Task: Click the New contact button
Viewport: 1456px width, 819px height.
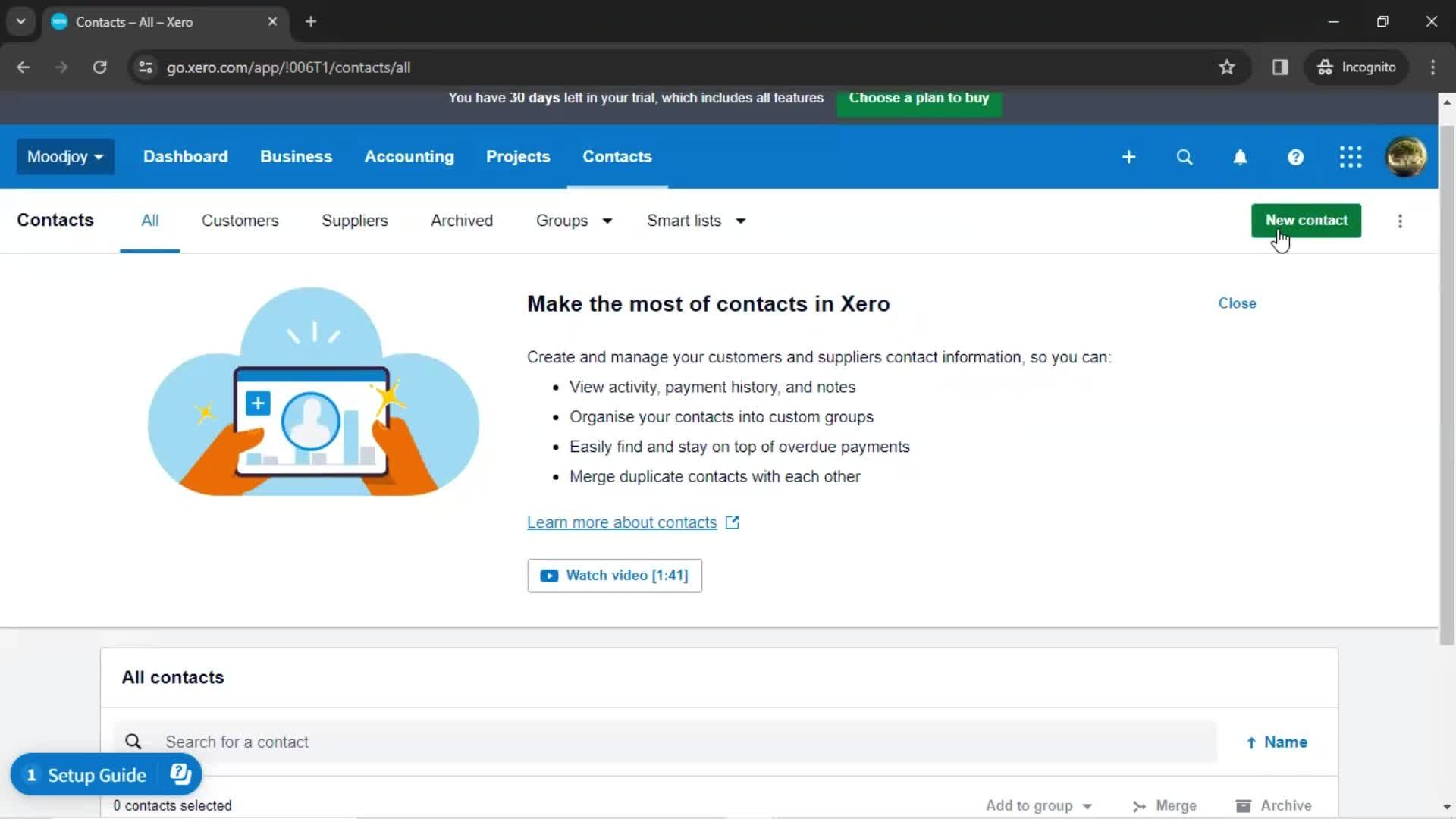Action: coord(1306,221)
